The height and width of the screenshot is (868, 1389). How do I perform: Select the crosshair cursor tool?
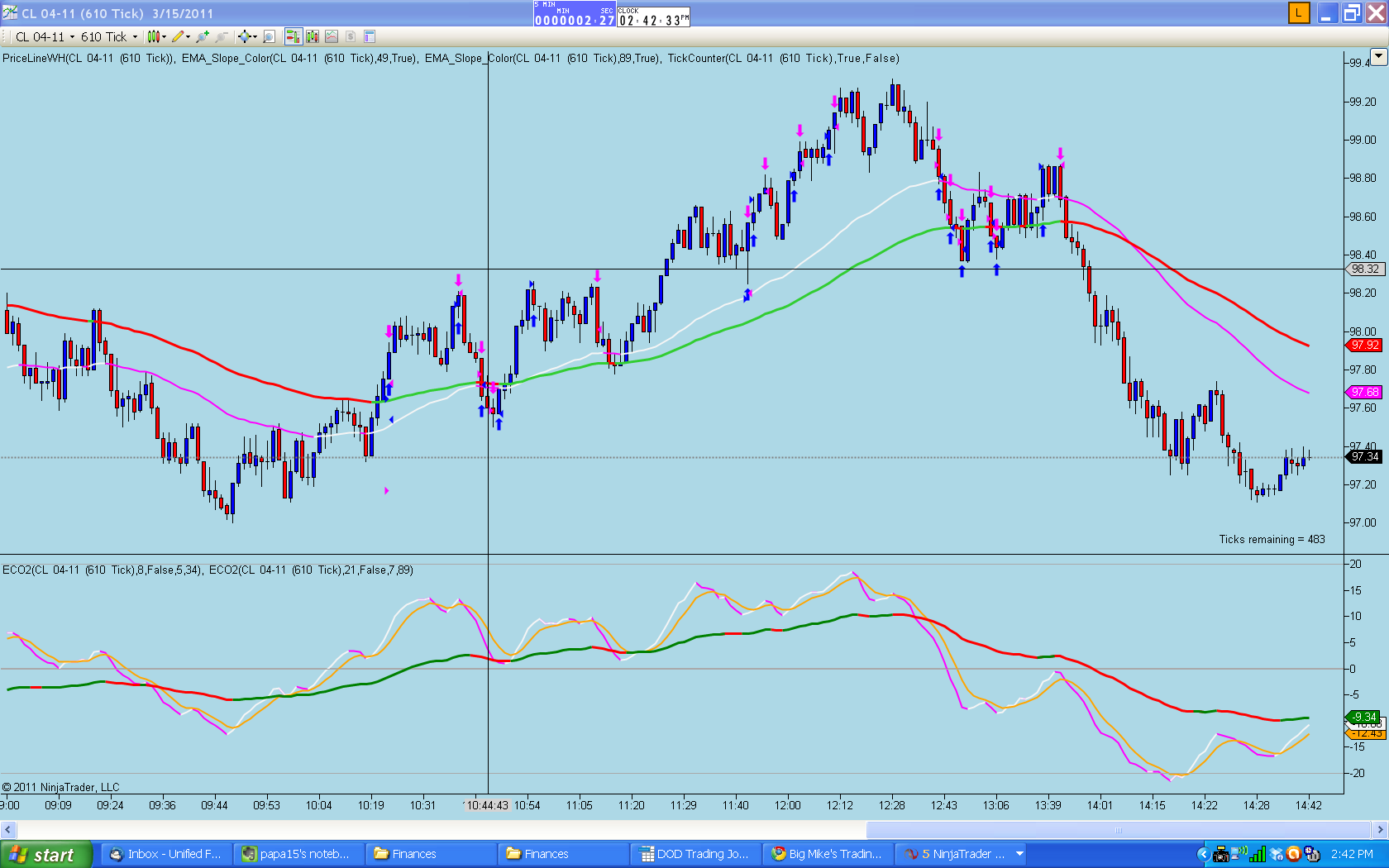point(247,36)
